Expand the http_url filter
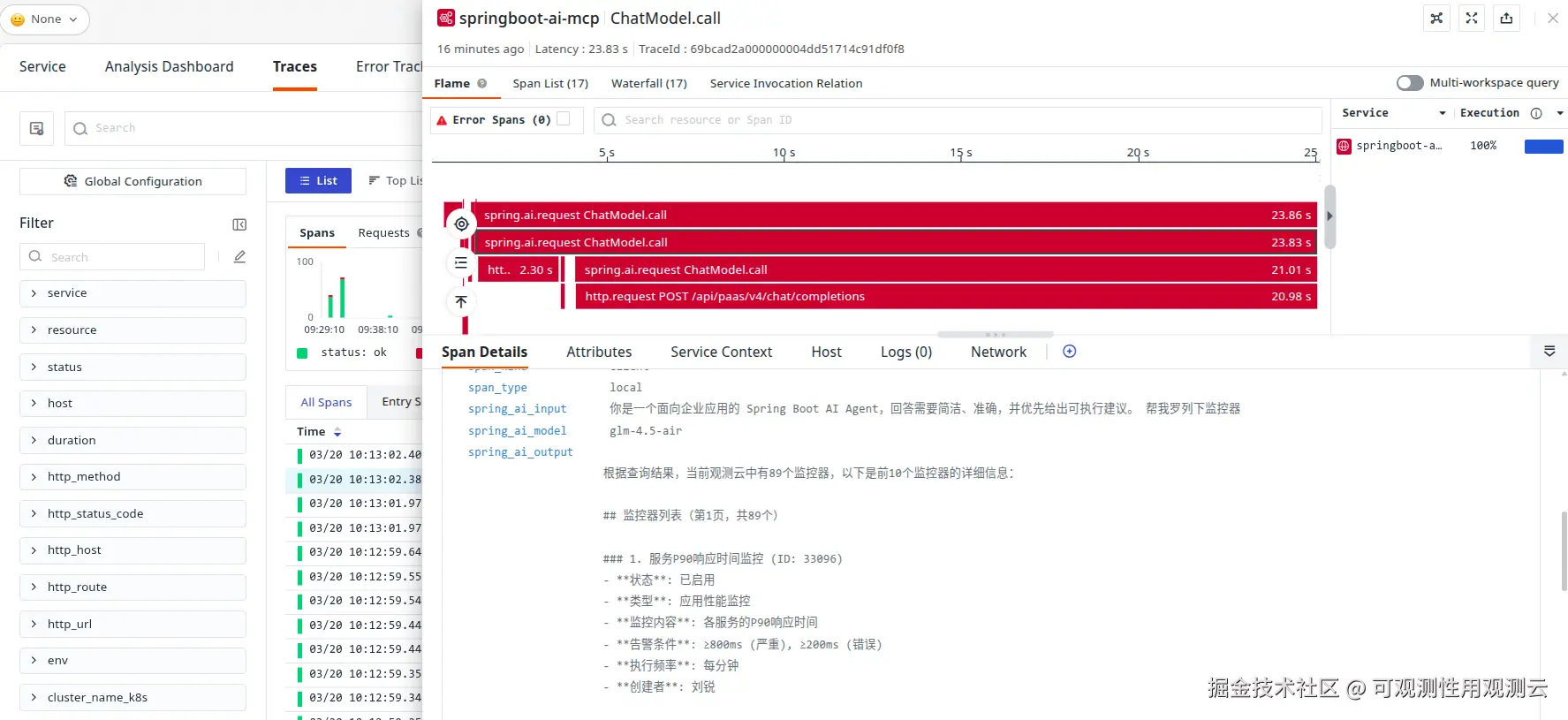The image size is (1568, 720). point(133,625)
